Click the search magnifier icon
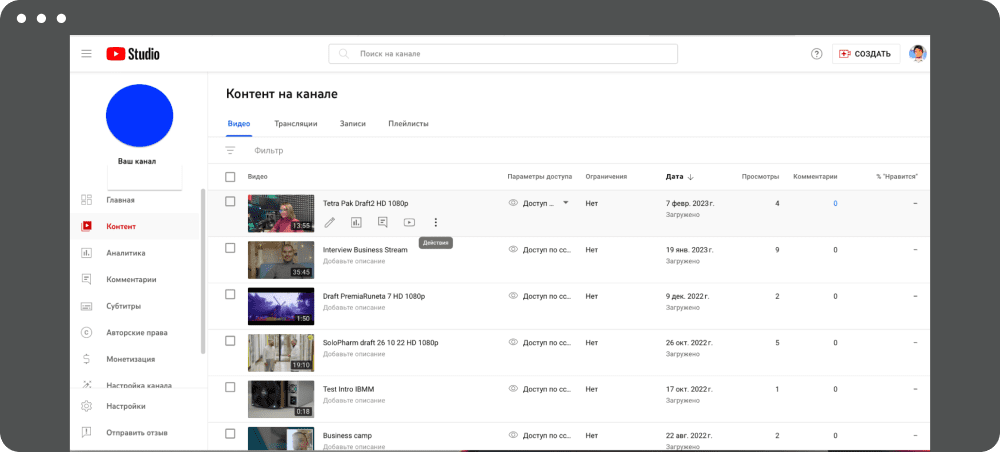Image resolution: width=1000 pixels, height=452 pixels. tap(344, 54)
